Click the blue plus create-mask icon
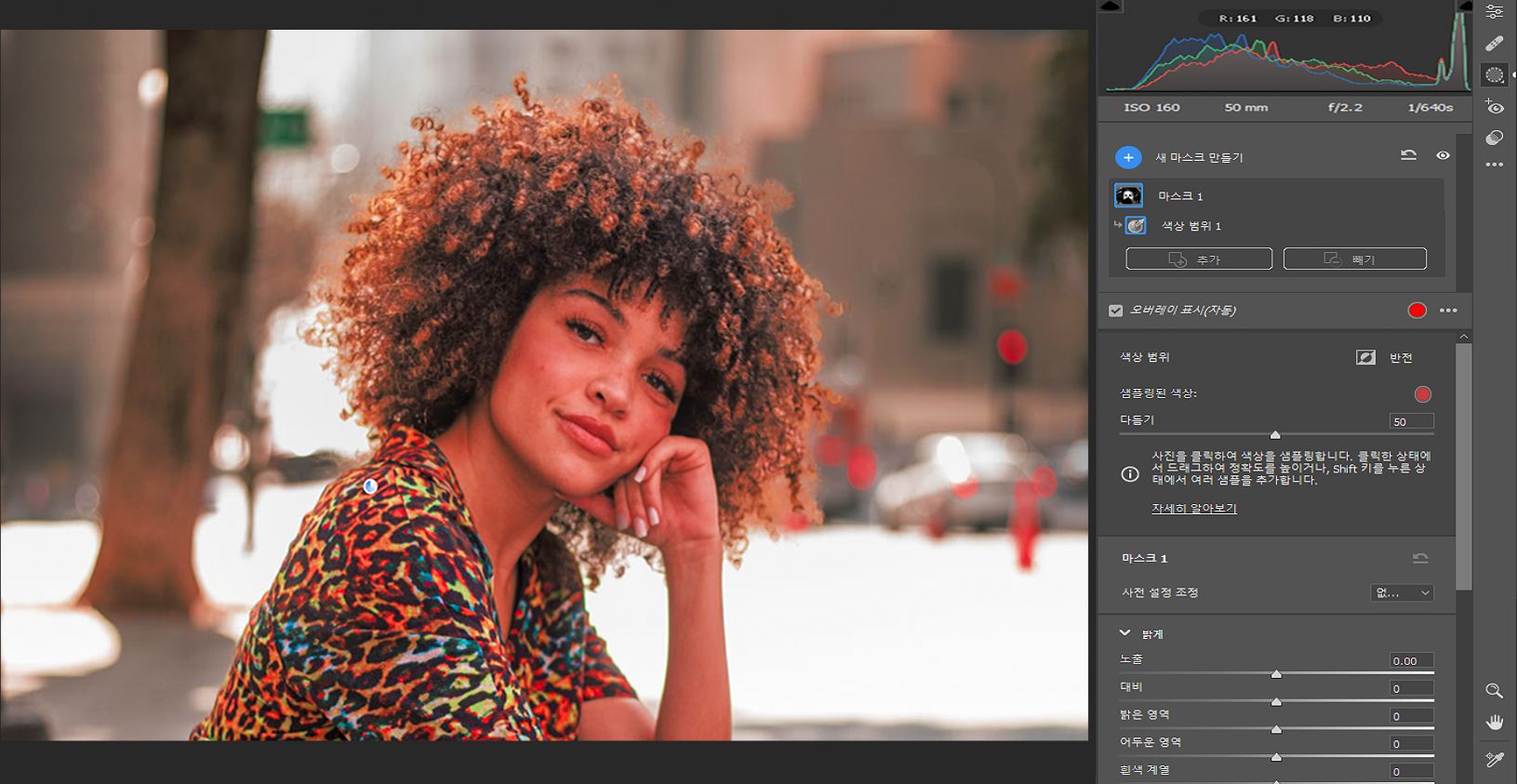Screen dimensions: 1517x784 (x=1128, y=157)
